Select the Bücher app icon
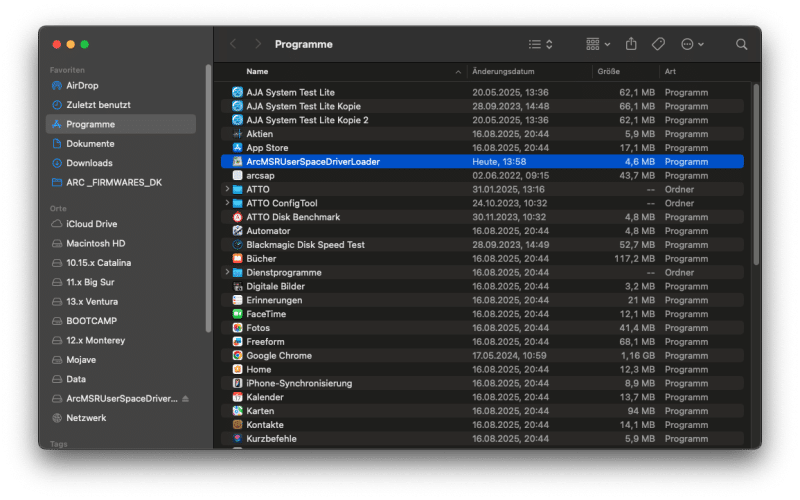Image resolution: width=800 pixels, height=500 pixels. [237, 259]
